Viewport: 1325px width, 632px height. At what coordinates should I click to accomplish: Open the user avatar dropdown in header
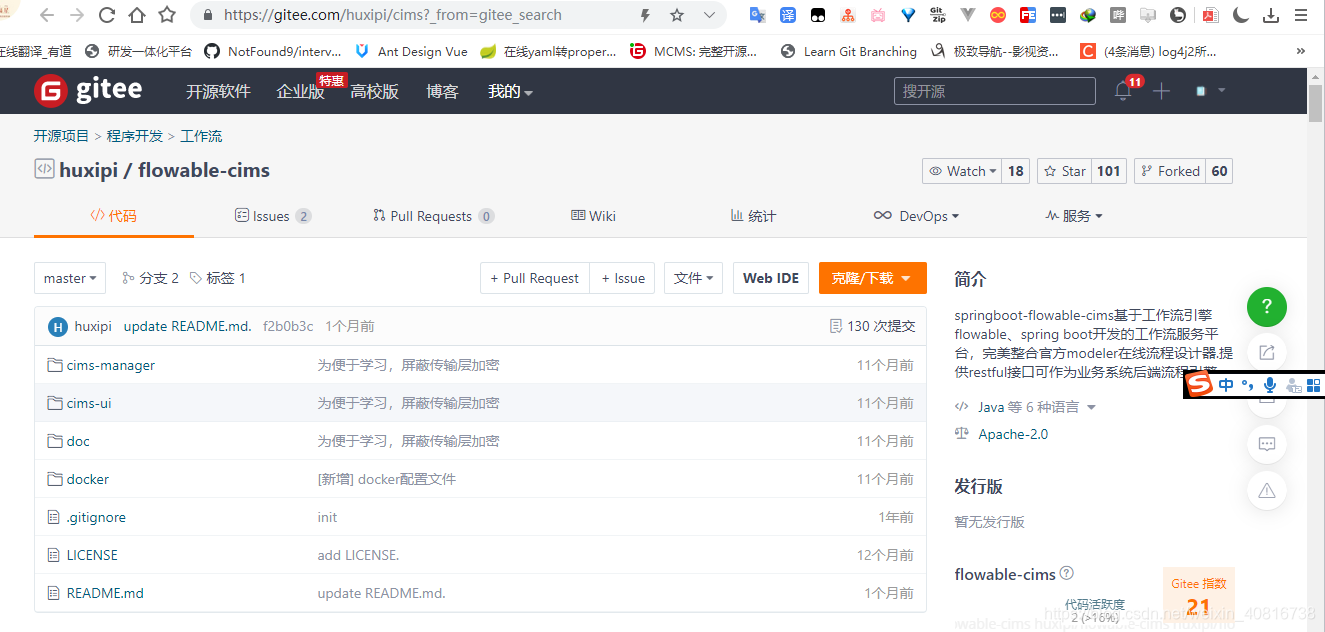click(x=1210, y=91)
